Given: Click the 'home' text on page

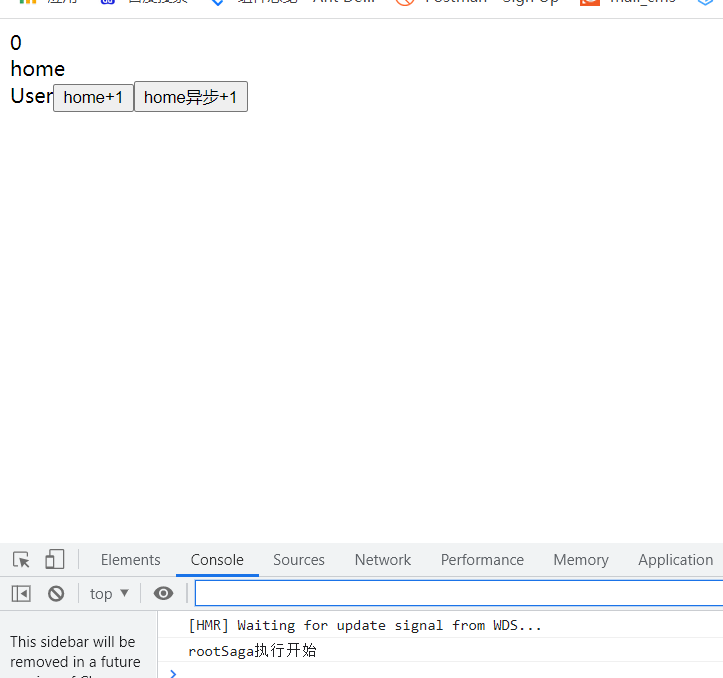Looking at the screenshot, I should [x=38, y=69].
